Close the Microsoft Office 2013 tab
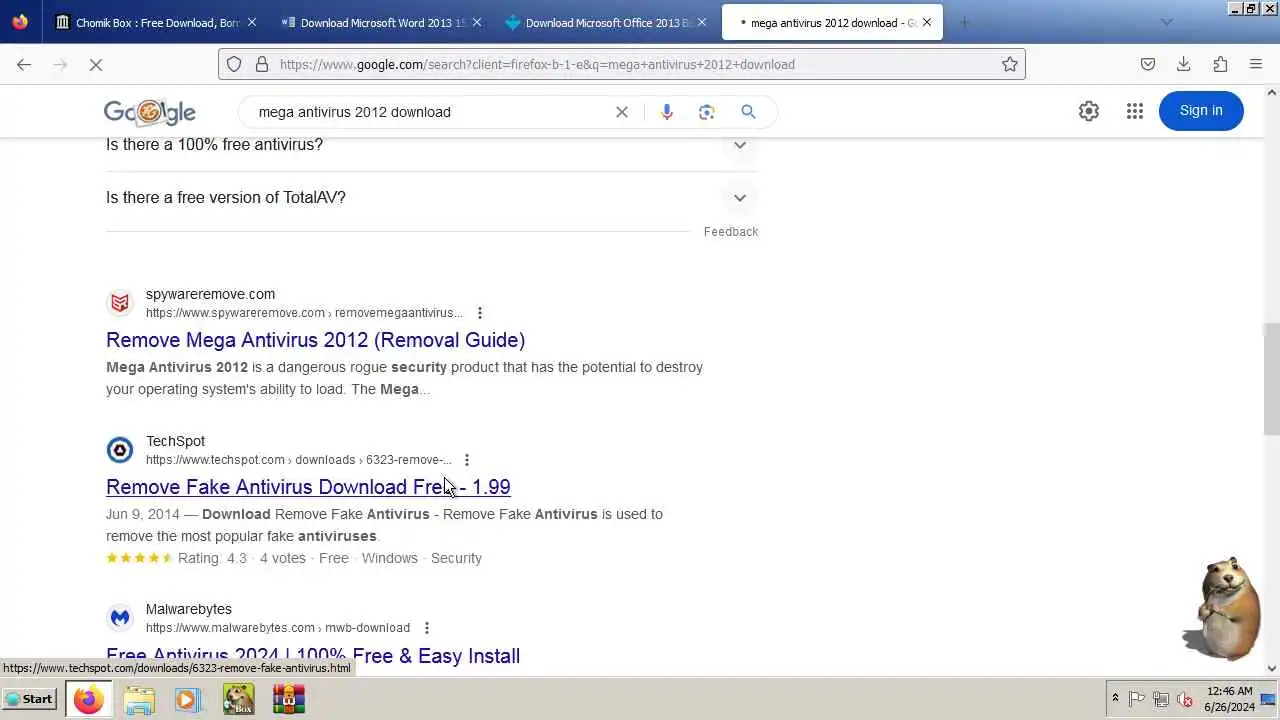Image resolution: width=1280 pixels, height=720 pixels. tap(701, 22)
